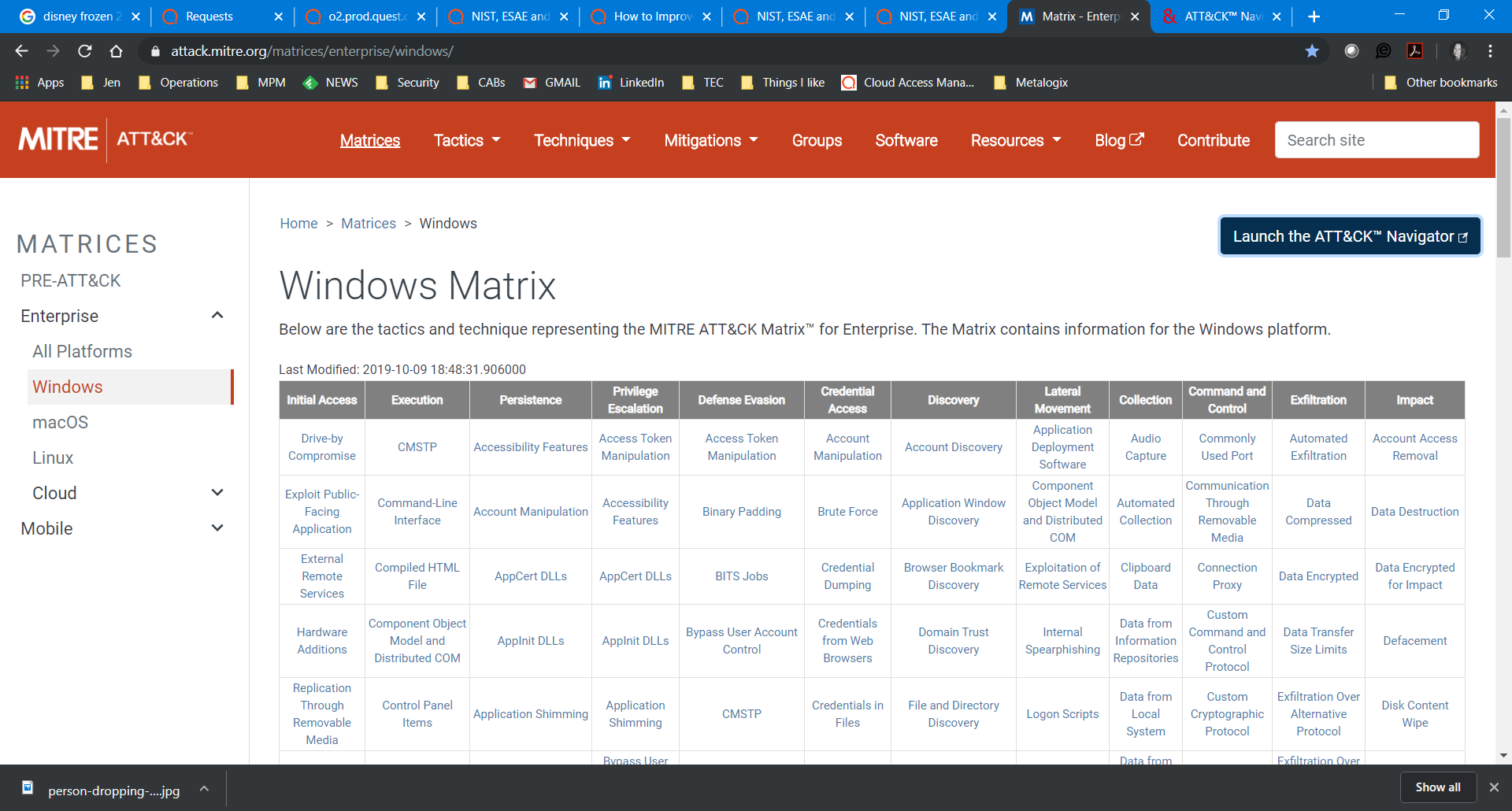Image resolution: width=1512 pixels, height=811 pixels.
Task: Open the Matrices nav item
Action: pyautogui.click(x=370, y=140)
